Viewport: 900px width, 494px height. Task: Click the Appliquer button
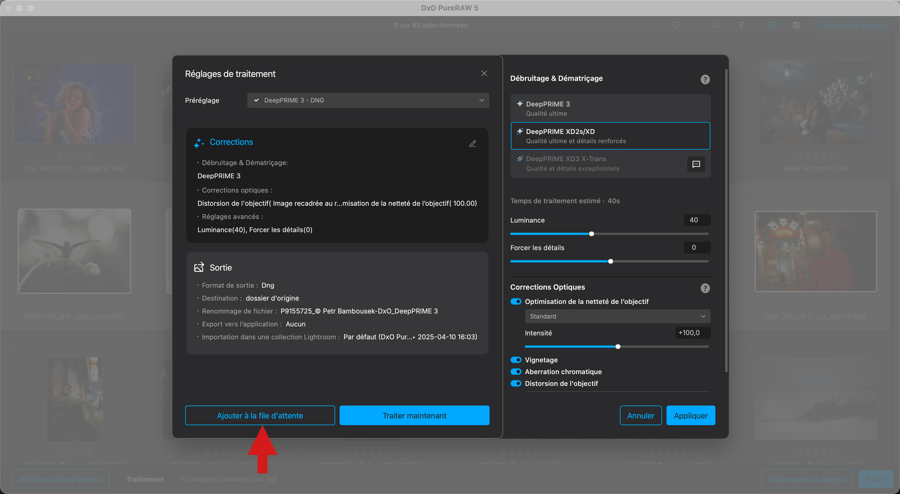pyautogui.click(x=690, y=415)
